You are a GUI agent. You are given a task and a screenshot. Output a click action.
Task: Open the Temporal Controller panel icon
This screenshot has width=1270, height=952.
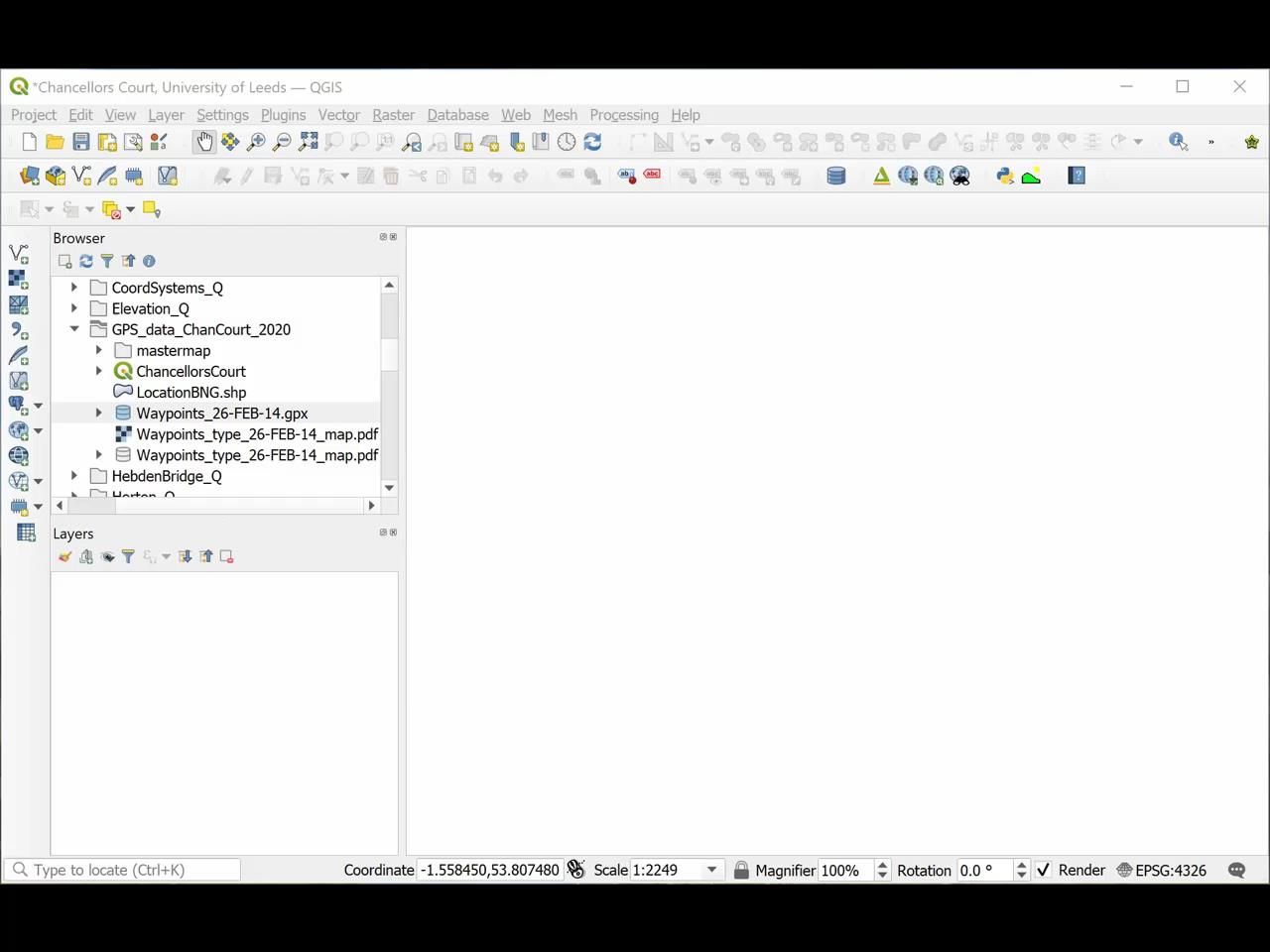click(566, 141)
